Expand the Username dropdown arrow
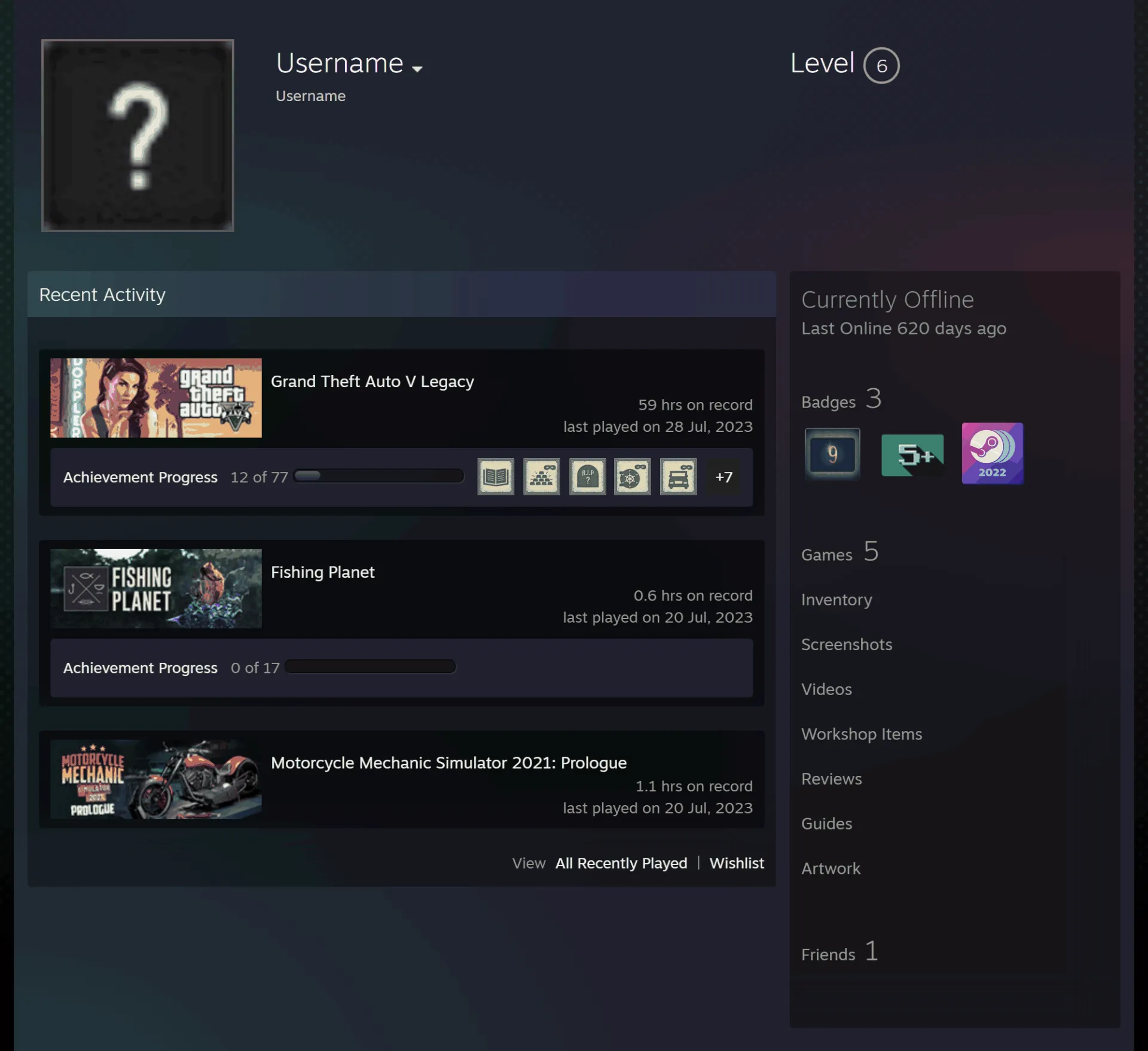 pos(417,69)
